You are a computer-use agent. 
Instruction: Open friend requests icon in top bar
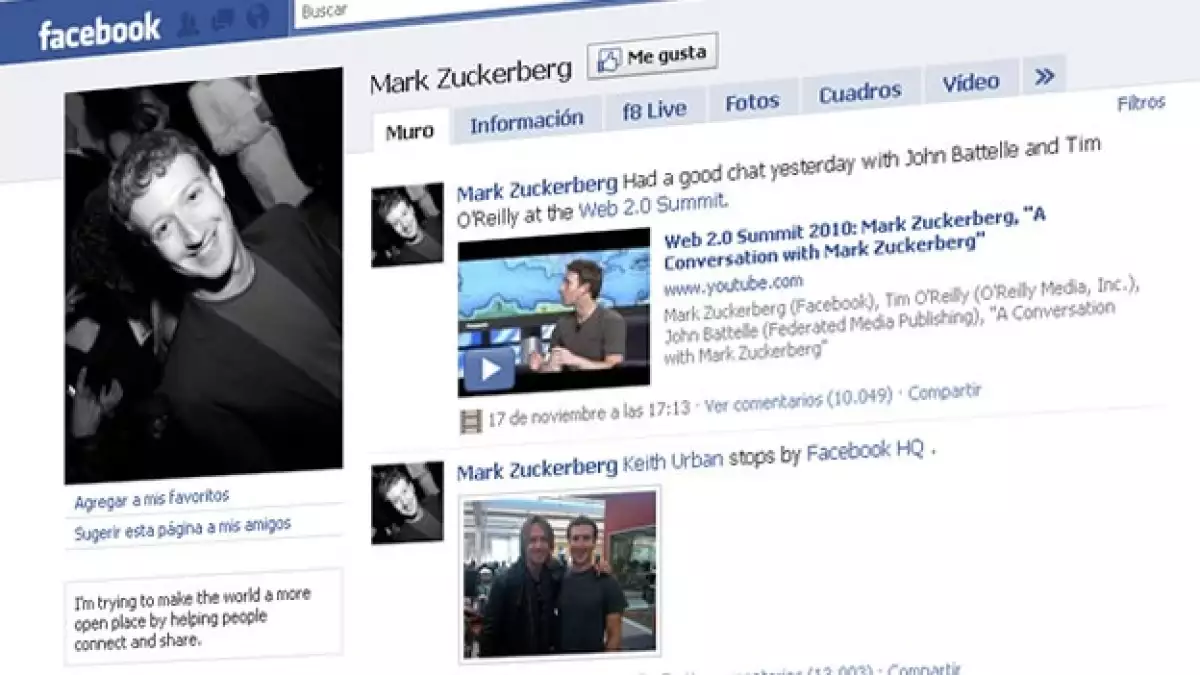pyautogui.click(x=189, y=26)
